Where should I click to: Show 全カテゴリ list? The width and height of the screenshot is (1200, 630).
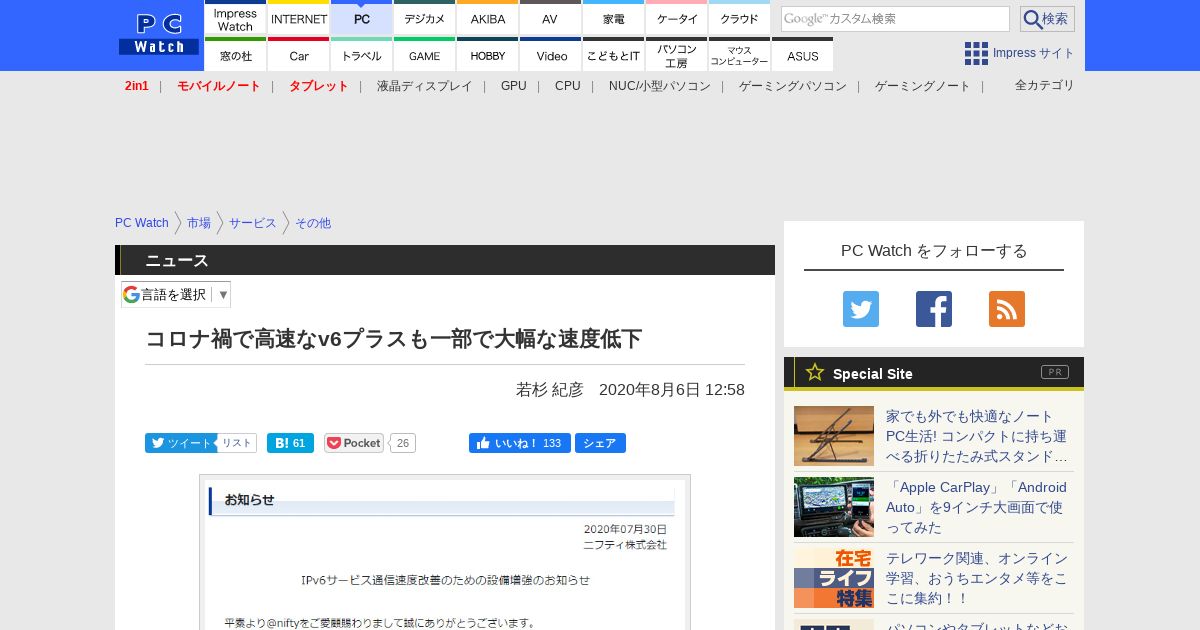click(1045, 85)
